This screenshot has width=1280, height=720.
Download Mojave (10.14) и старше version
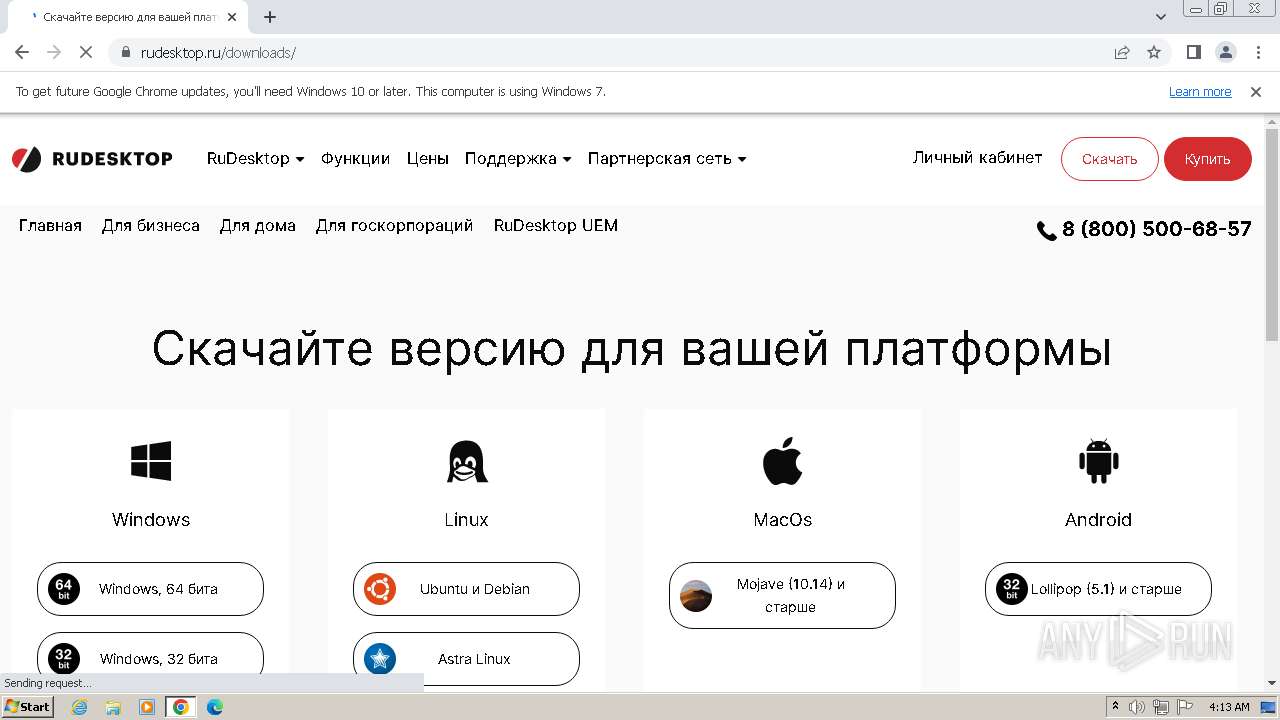pyautogui.click(x=782, y=595)
